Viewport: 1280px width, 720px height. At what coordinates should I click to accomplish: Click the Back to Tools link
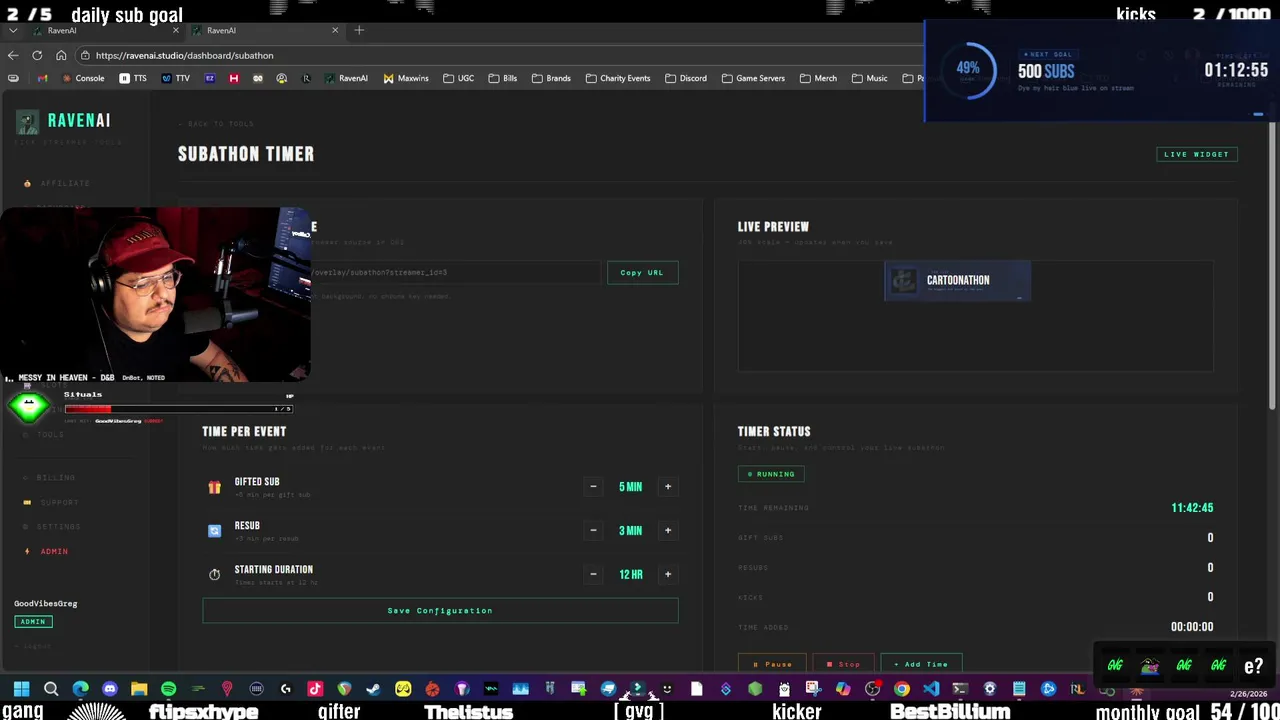pos(216,124)
